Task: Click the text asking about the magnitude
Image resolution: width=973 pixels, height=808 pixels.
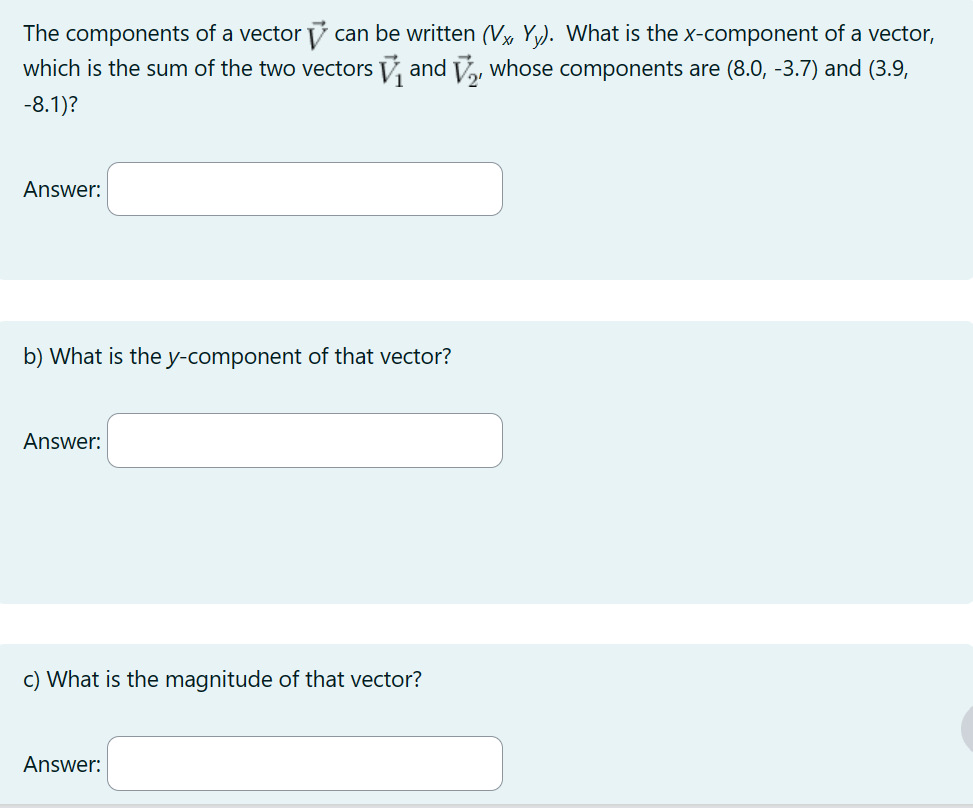Action: (x=222, y=679)
